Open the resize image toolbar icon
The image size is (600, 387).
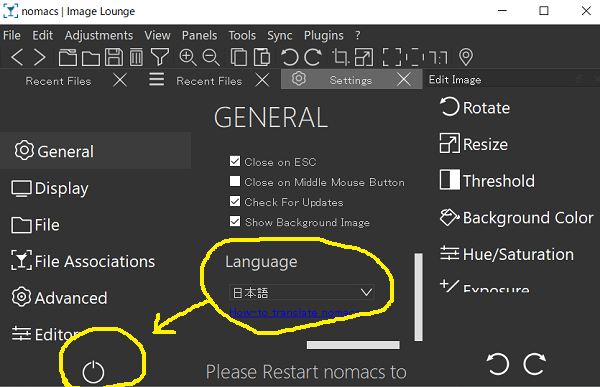coord(364,57)
